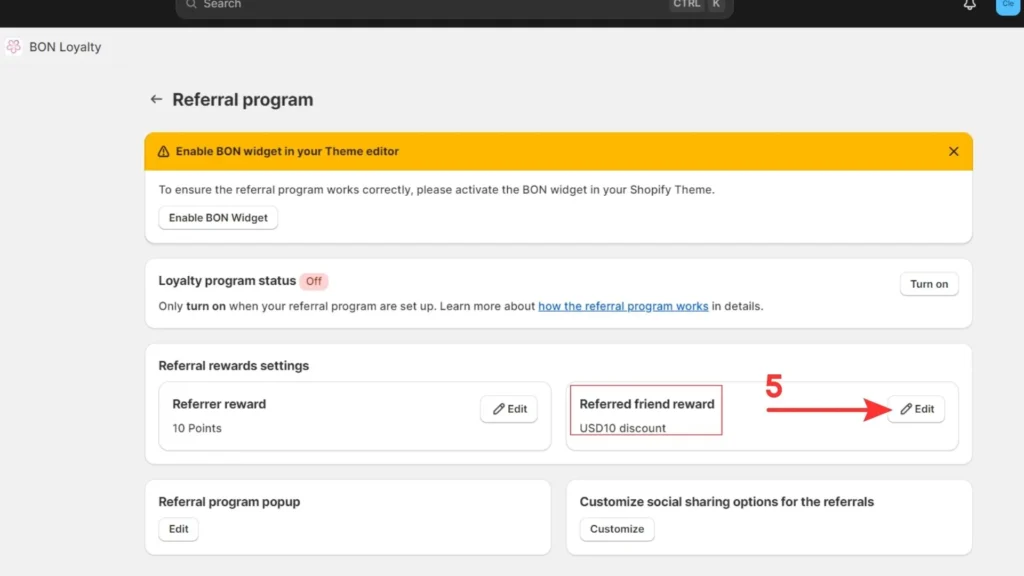
Task: Click the 10 Points referrer reward text
Action: 197,428
